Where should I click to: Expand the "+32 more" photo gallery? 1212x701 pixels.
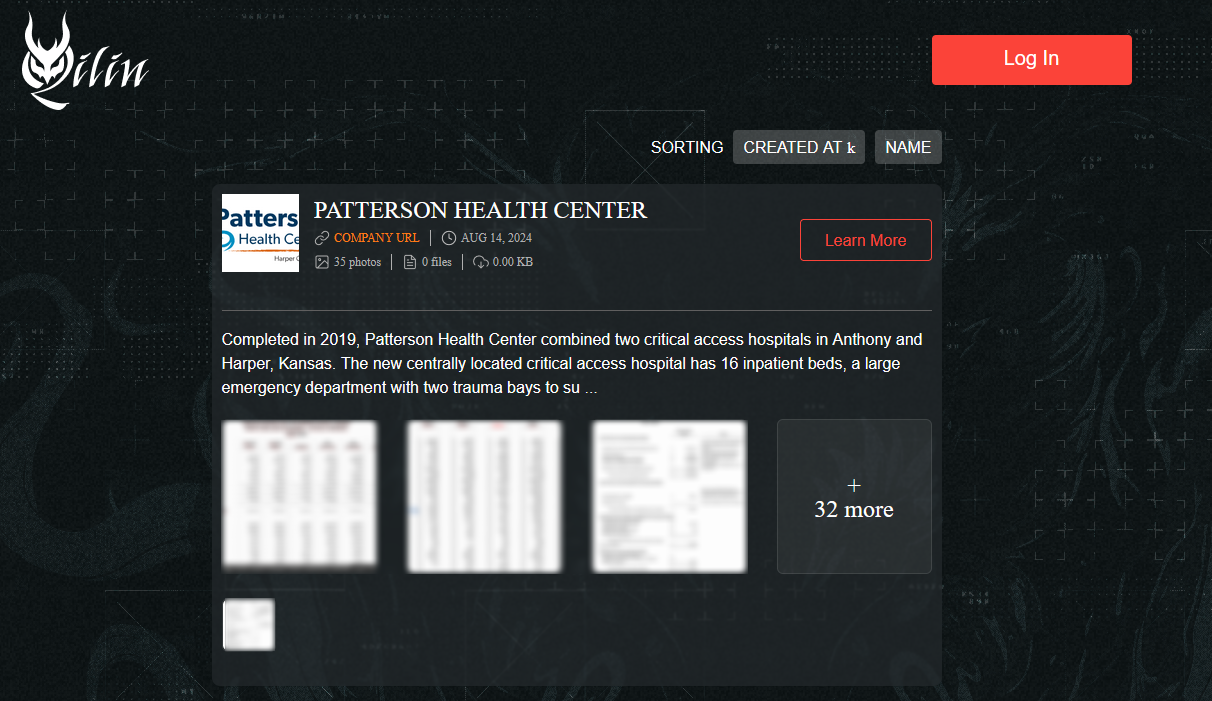point(854,497)
